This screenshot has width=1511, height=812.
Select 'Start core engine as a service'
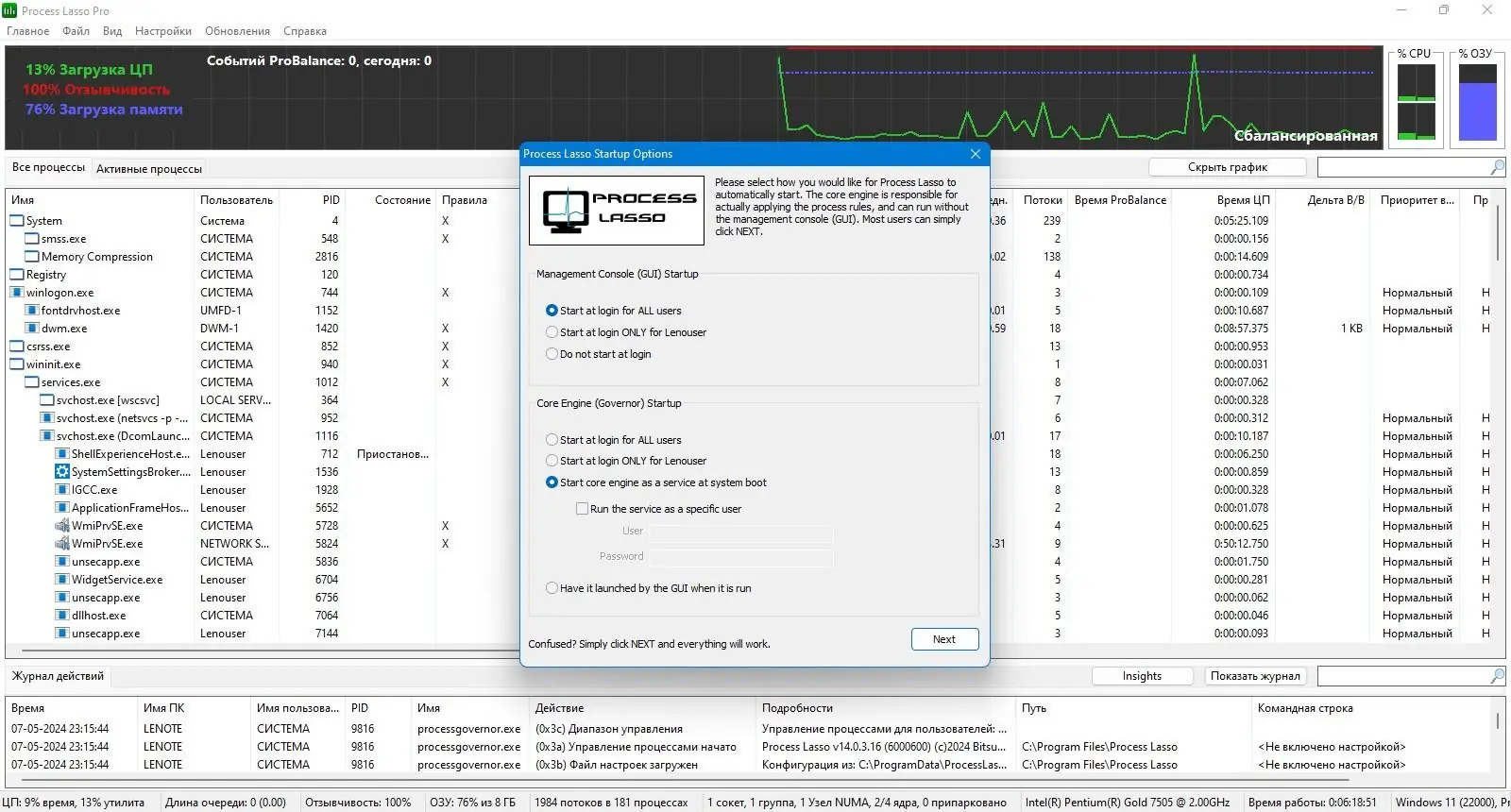tap(552, 482)
